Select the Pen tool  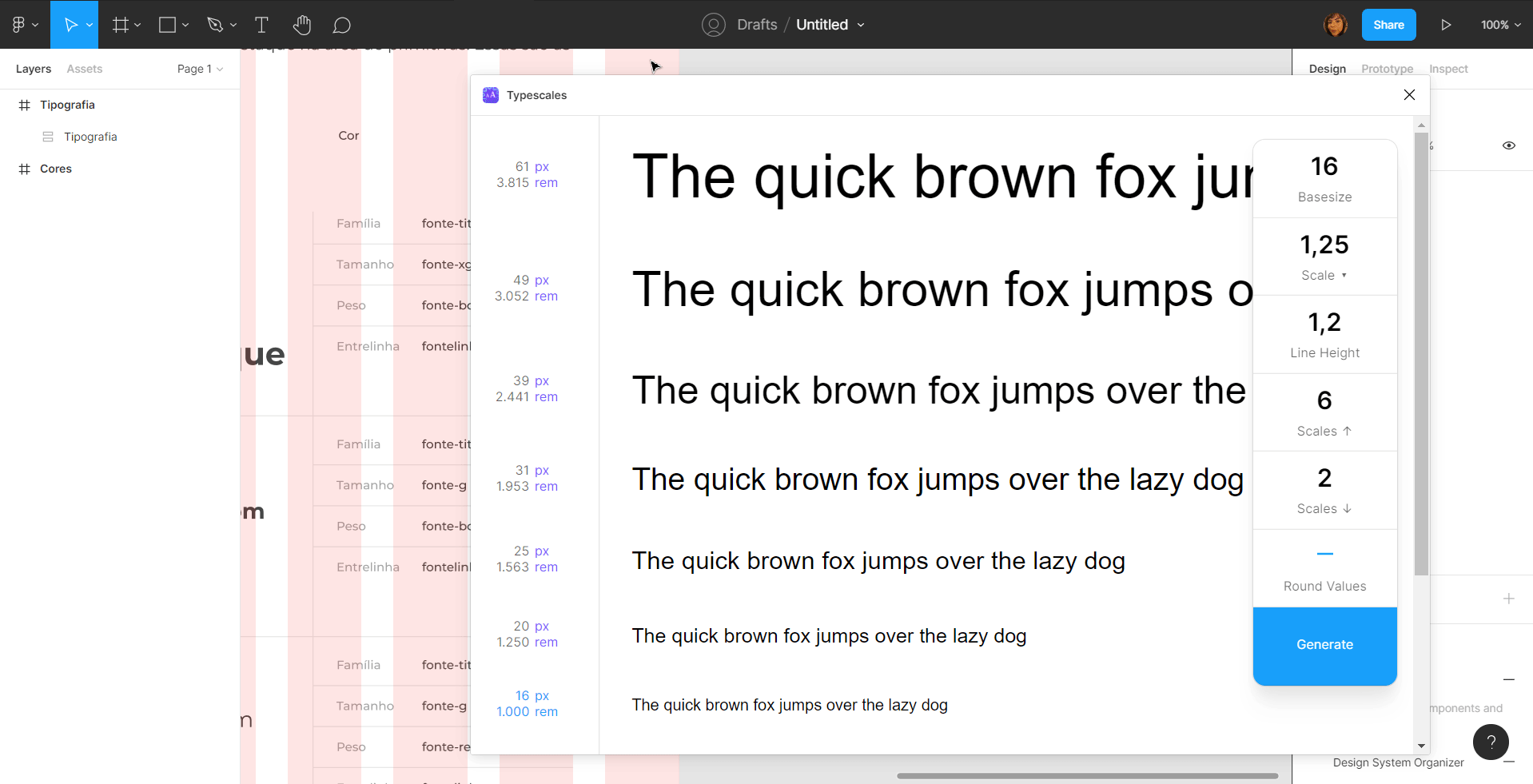214,25
